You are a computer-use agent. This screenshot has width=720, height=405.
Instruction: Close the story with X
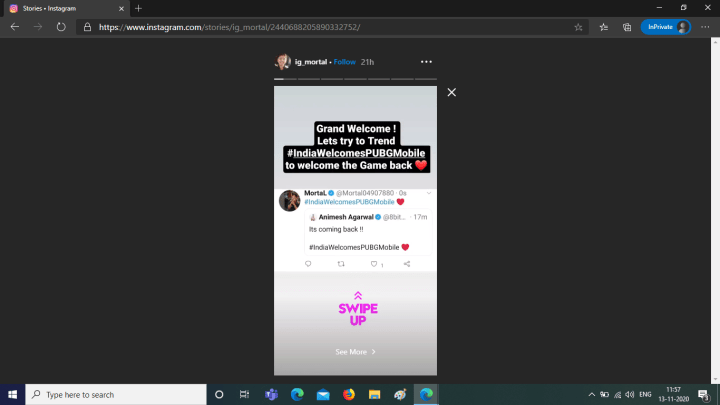pos(452,92)
